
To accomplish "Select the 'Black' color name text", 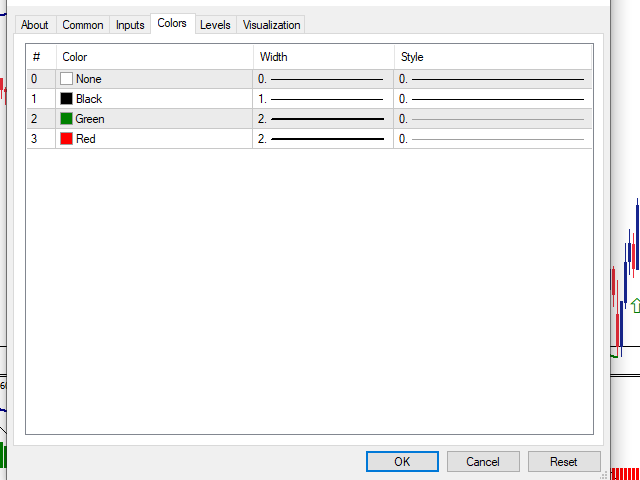I will click(89, 99).
